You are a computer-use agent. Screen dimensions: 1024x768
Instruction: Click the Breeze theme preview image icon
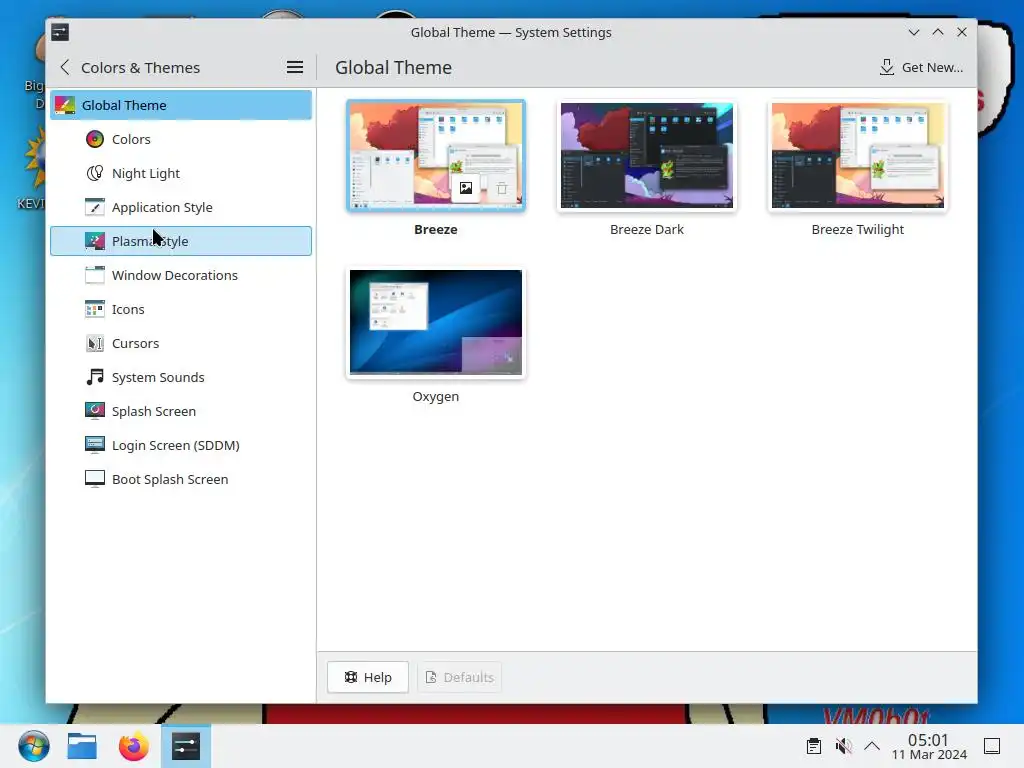(x=466, y=188)
